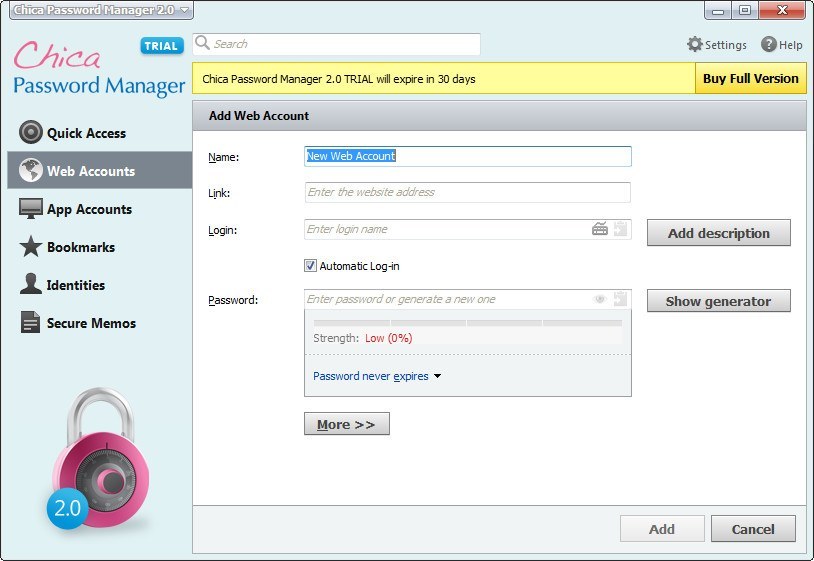Click the pink padlock logo
Viewport: 814px width, 561px height.
(100, 458)
